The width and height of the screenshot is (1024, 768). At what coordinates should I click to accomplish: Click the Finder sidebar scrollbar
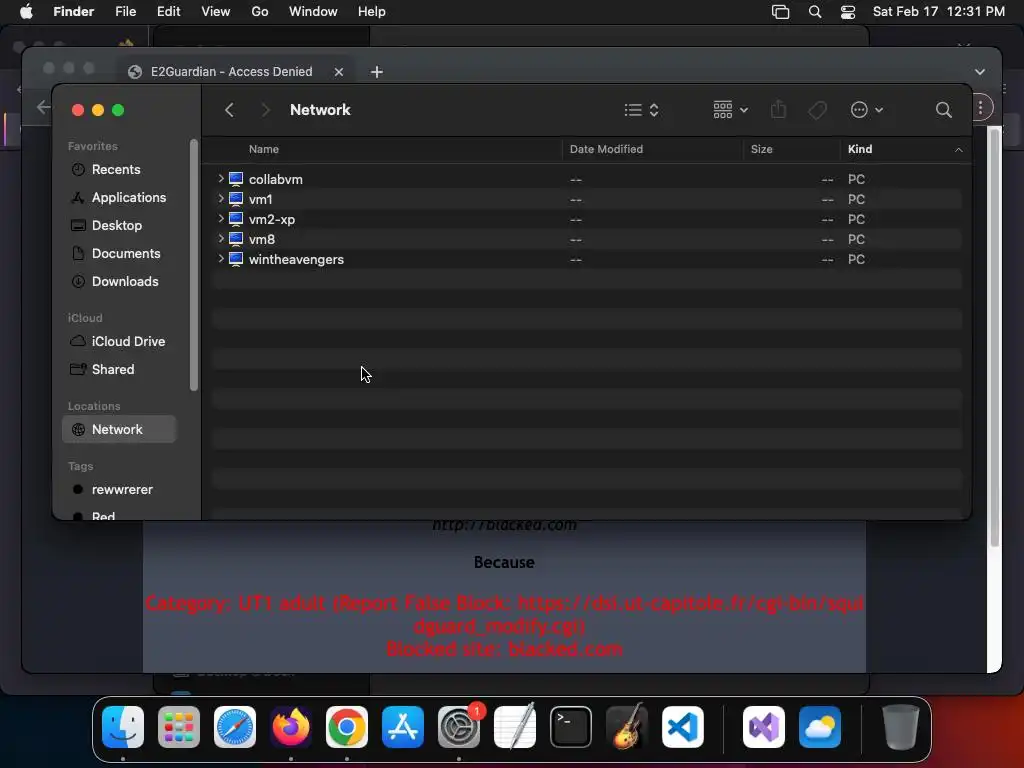[x=193, y=265]
